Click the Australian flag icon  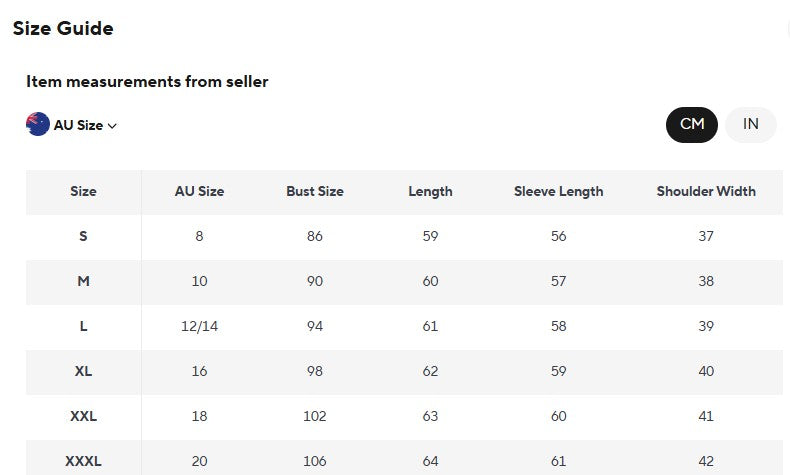(x=38, y=124)
